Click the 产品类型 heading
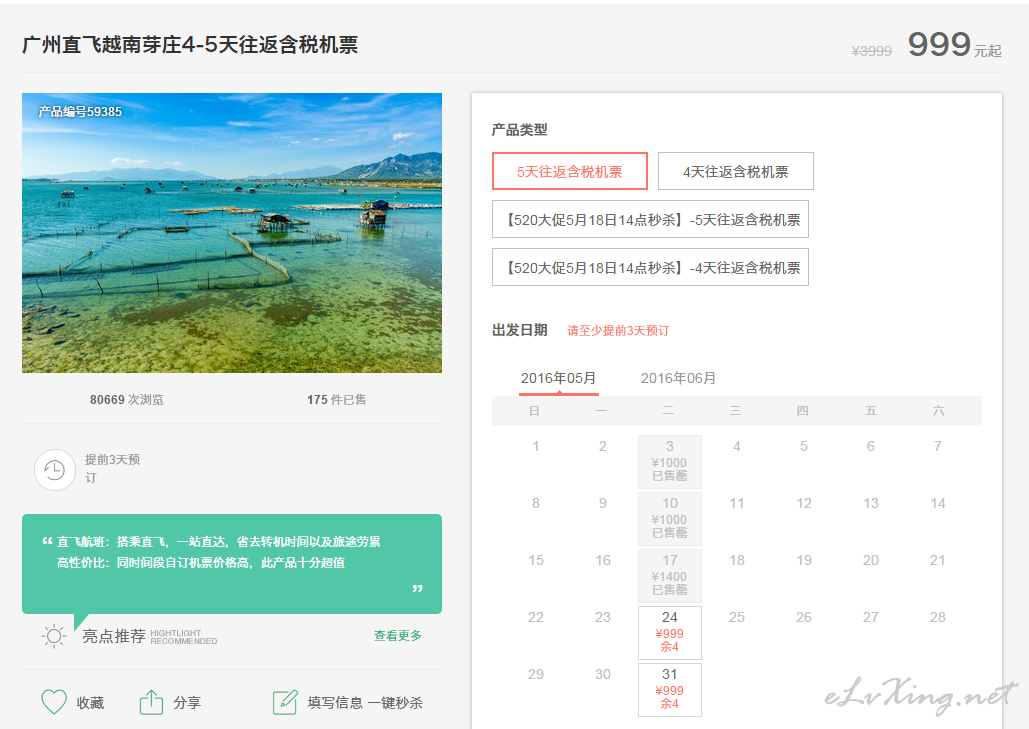This screenshot has height=729, width=1029. point(520,130)
